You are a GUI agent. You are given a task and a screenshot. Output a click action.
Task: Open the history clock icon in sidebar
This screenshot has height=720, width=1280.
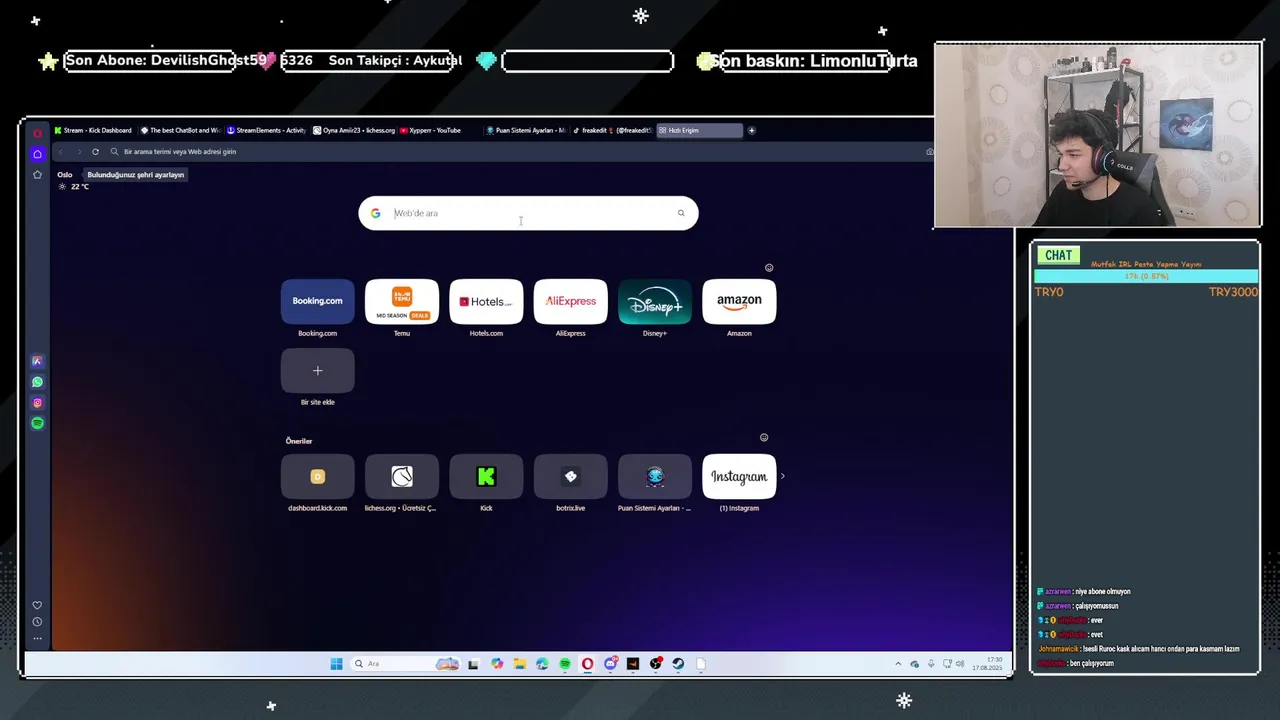(x=37, y=622)
